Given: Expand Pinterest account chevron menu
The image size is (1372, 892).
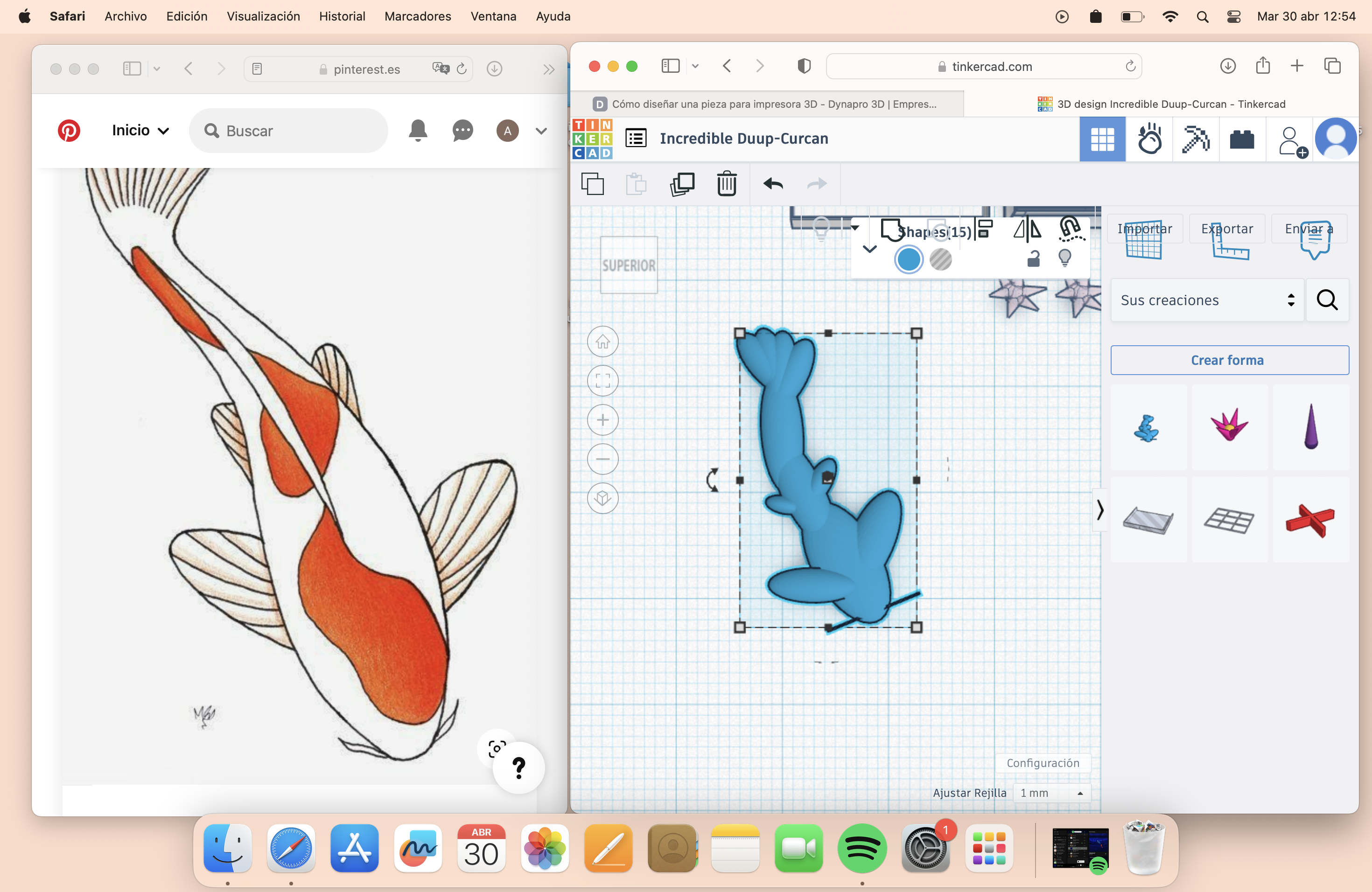Looking at the screenshot, I should pyautogui.click(x=541, y=131).
